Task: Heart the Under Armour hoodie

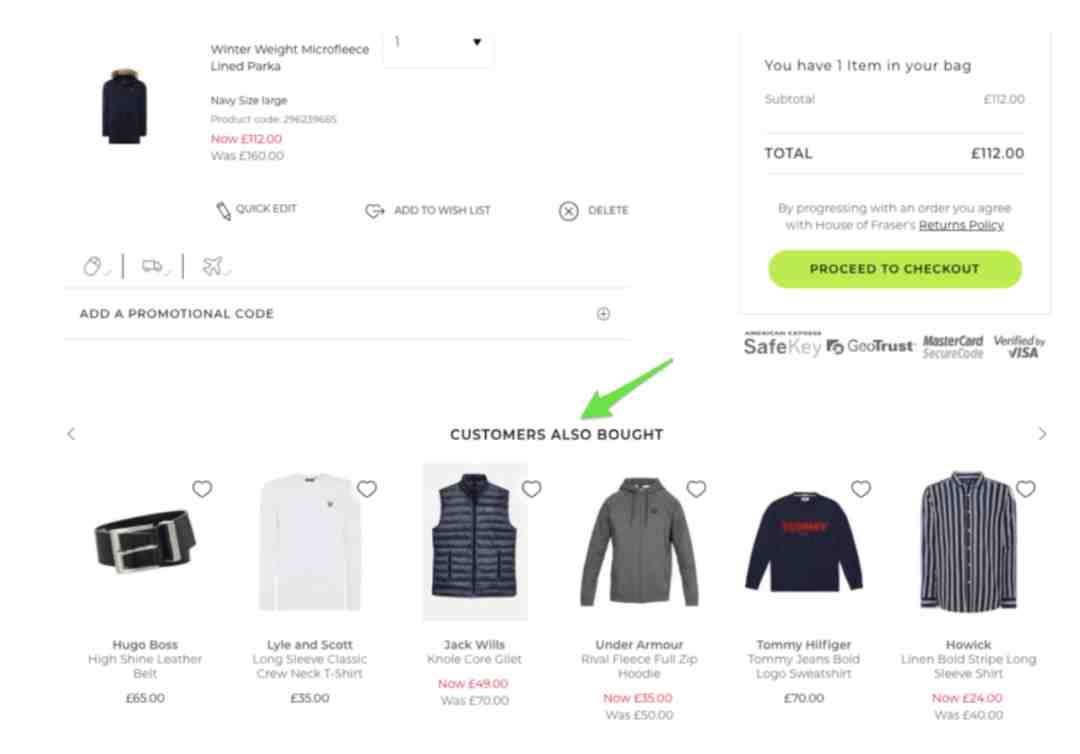Action: click(x=696, y=489)
